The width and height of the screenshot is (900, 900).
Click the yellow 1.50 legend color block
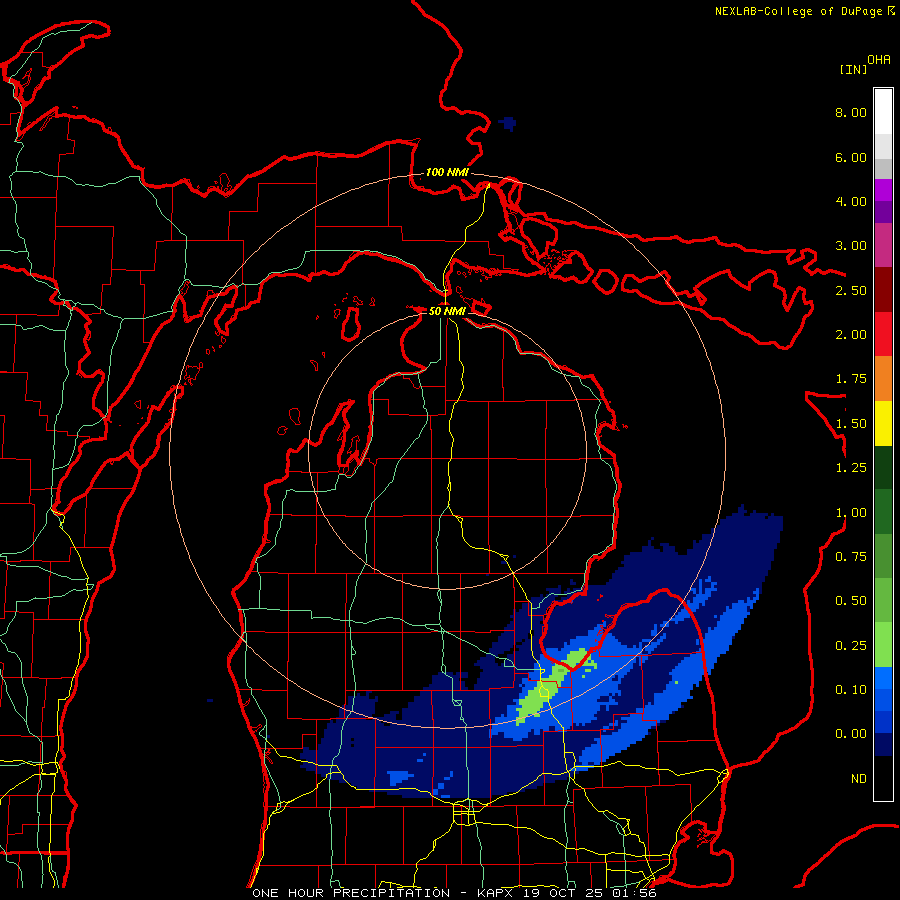[883, 423]
